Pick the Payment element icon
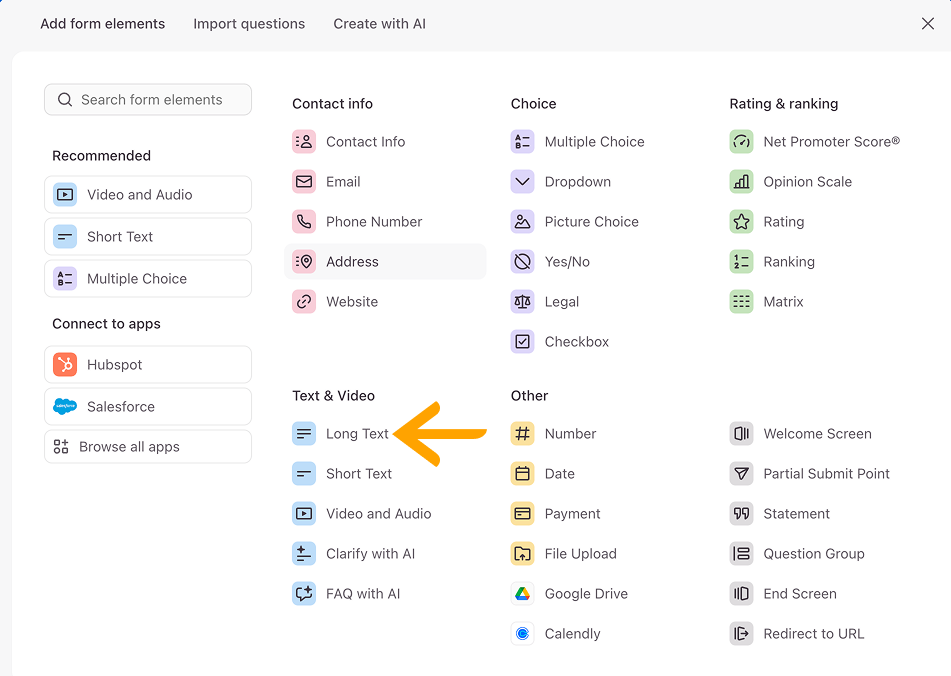This screenshot has width=951, height=676. (522, 514)
